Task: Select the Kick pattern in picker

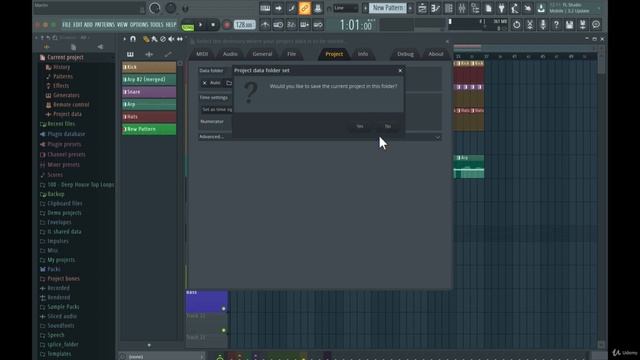Action: [149, 67]
